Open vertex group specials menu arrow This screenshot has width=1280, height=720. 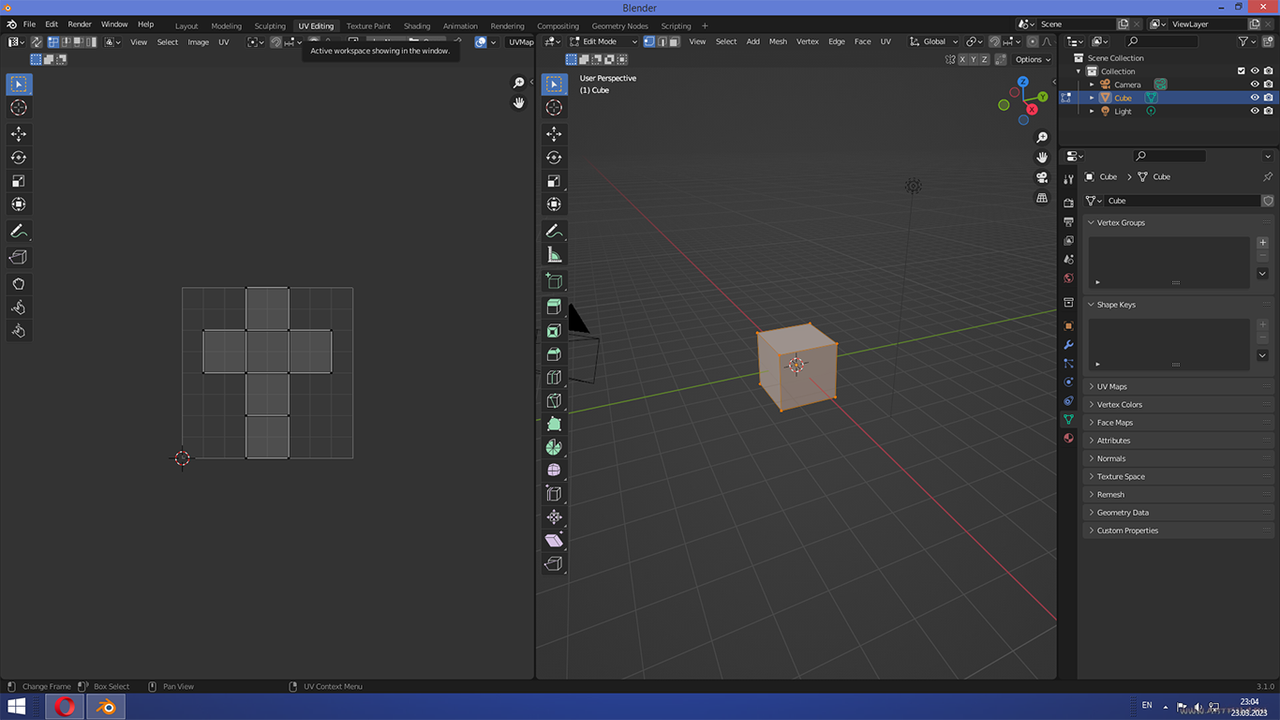pyautogui.click(x=1262, y=273)
